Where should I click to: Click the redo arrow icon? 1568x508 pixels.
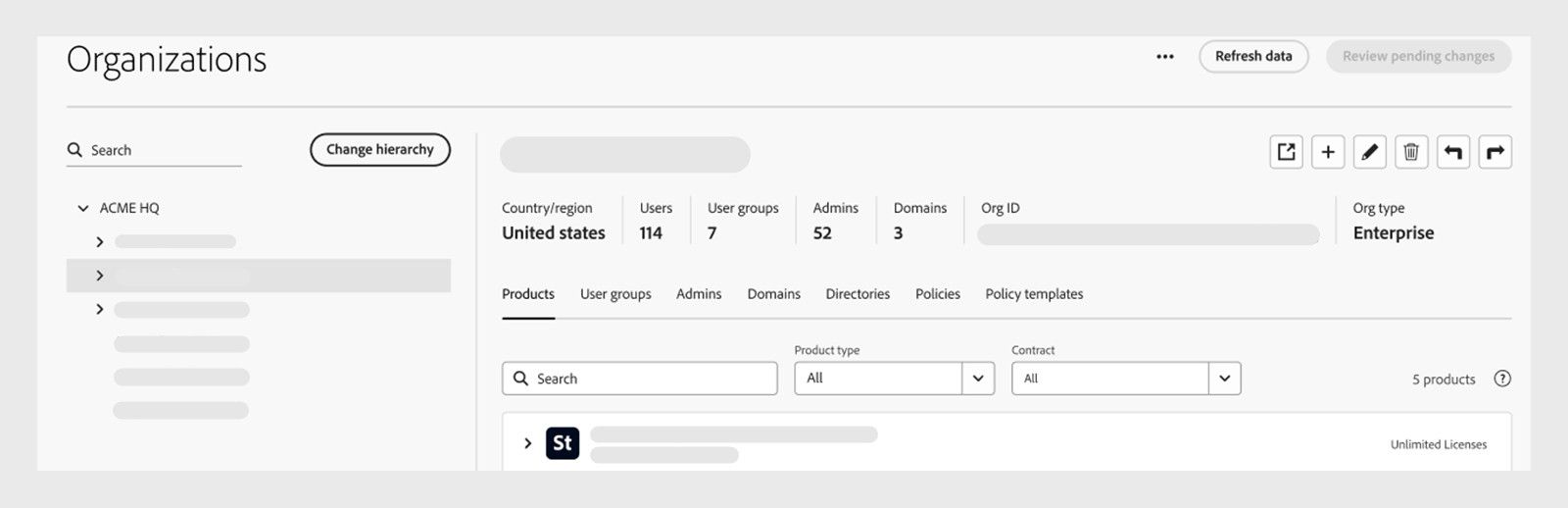(1495, 152)
